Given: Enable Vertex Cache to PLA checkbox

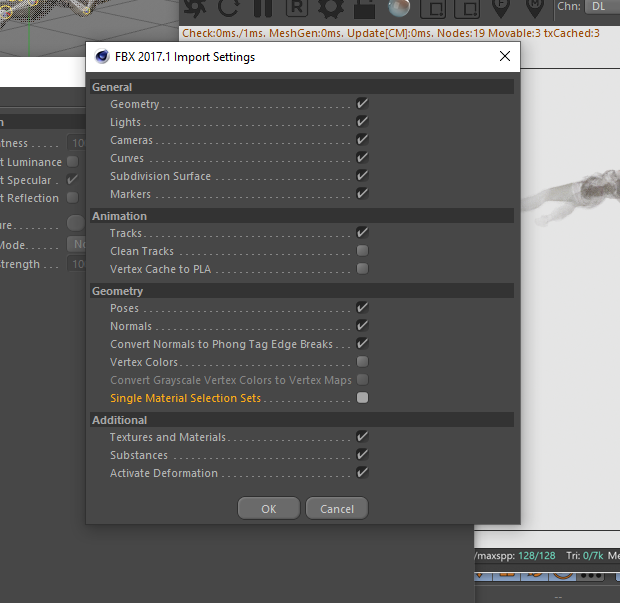Looking at the screenshot, I should (362, 268).
